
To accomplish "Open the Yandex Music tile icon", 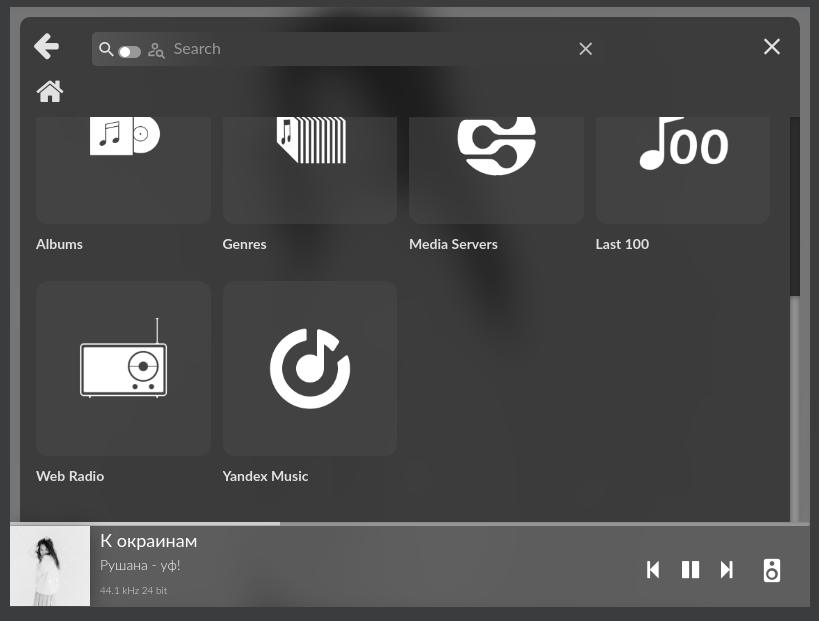I will pos(310,368).
